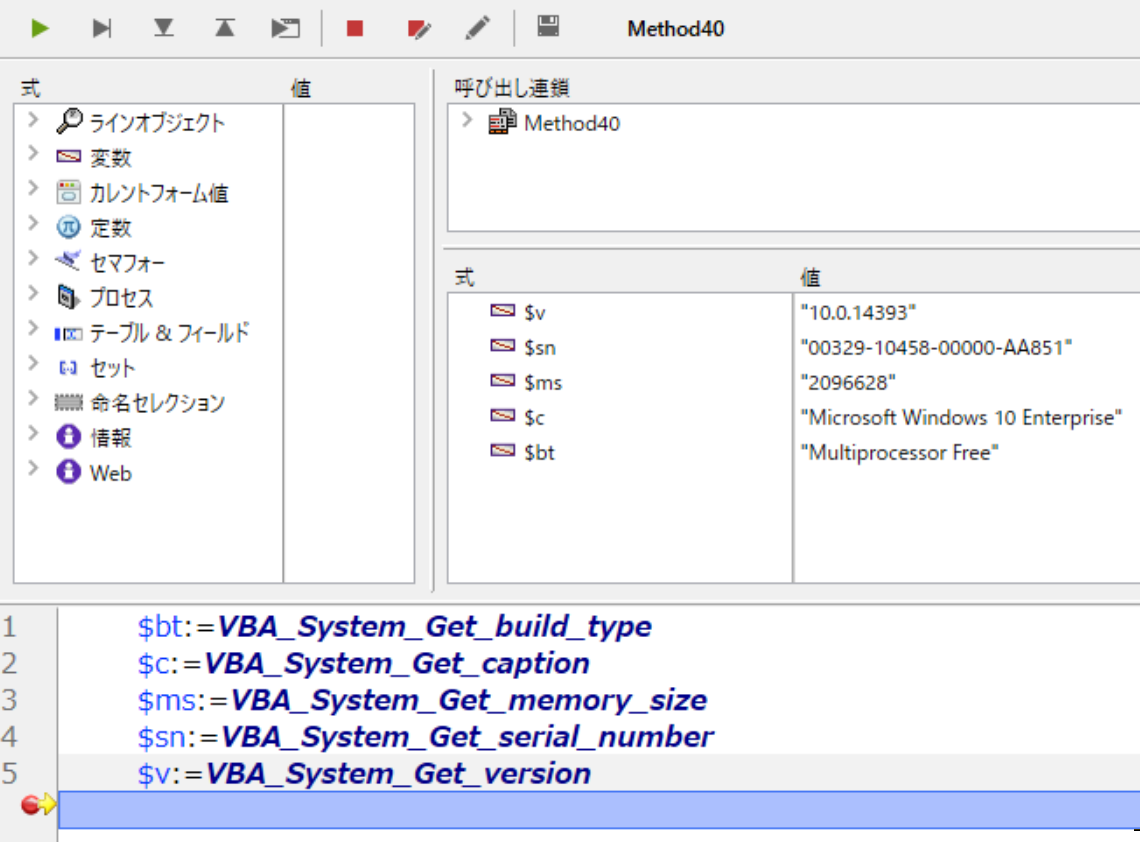Image resolution: width=1140 pixels, height=842 pixels.
Task: Click the Step Into debugger icon
Action: 163,27
